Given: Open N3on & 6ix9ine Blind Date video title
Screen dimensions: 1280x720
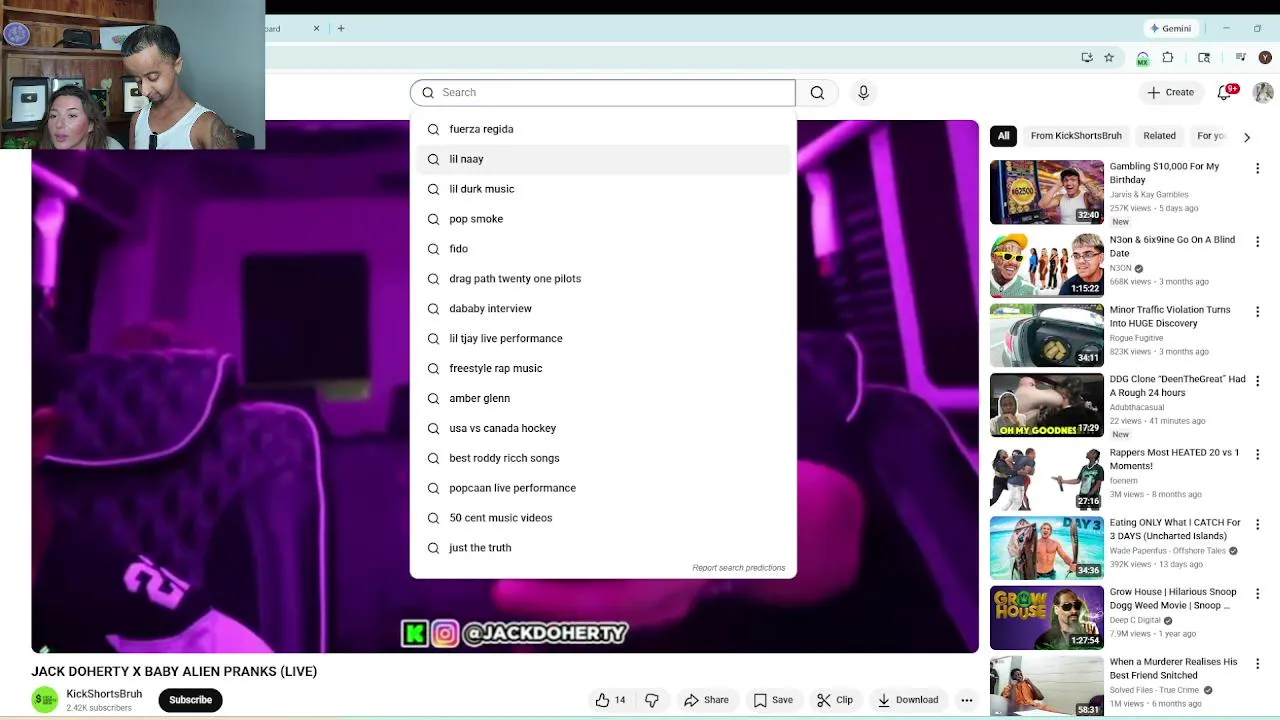Looking at the screenshot, I should coord(1172,247).
